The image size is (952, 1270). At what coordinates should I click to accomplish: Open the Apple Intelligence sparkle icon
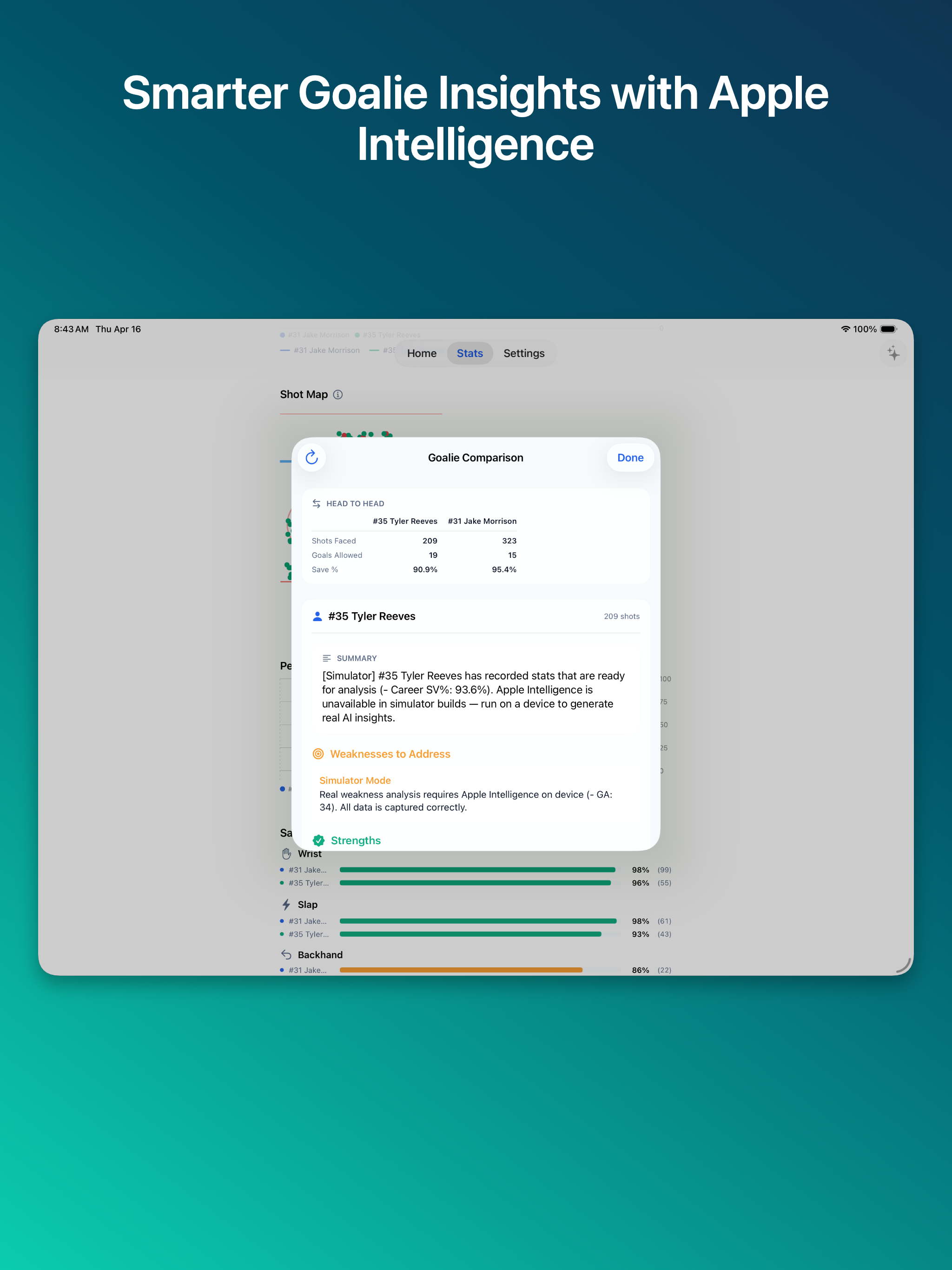click(x=893, y=353)
